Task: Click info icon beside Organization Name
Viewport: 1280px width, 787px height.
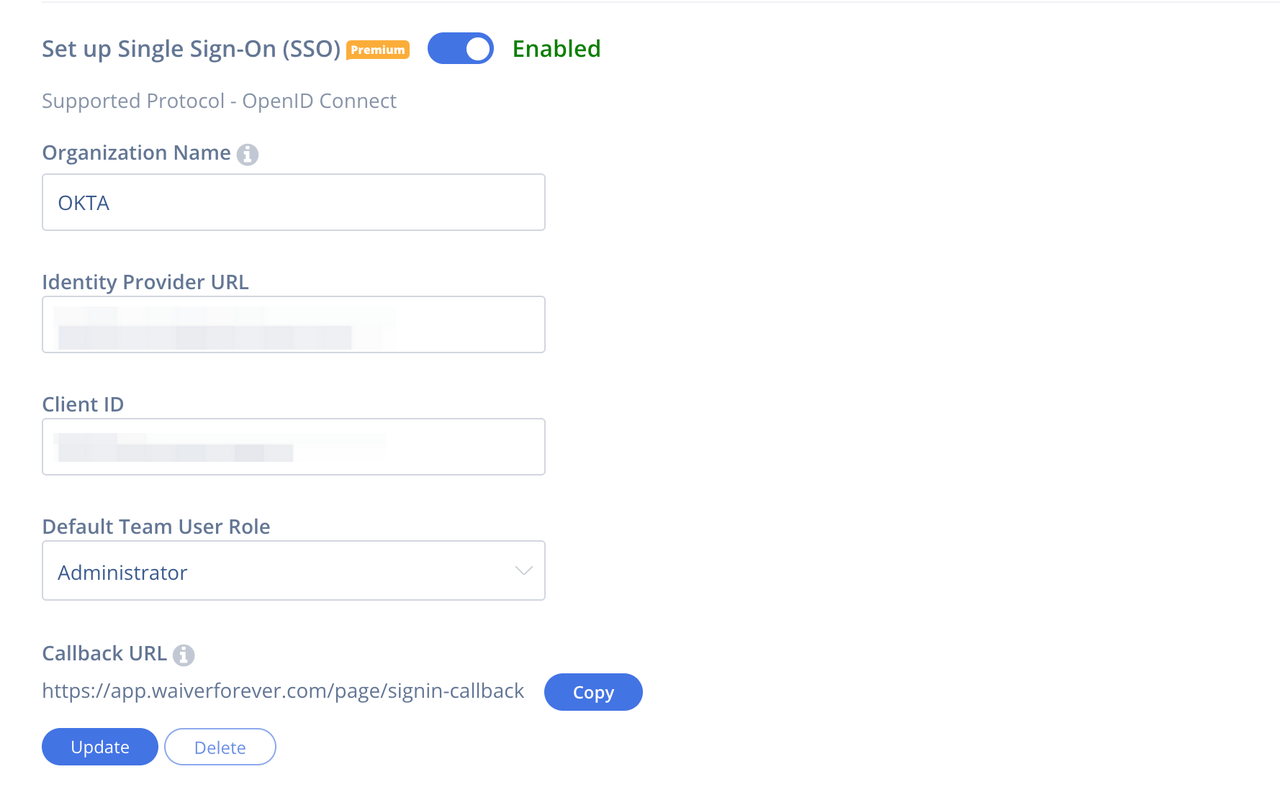Action: tap(247, 154)
